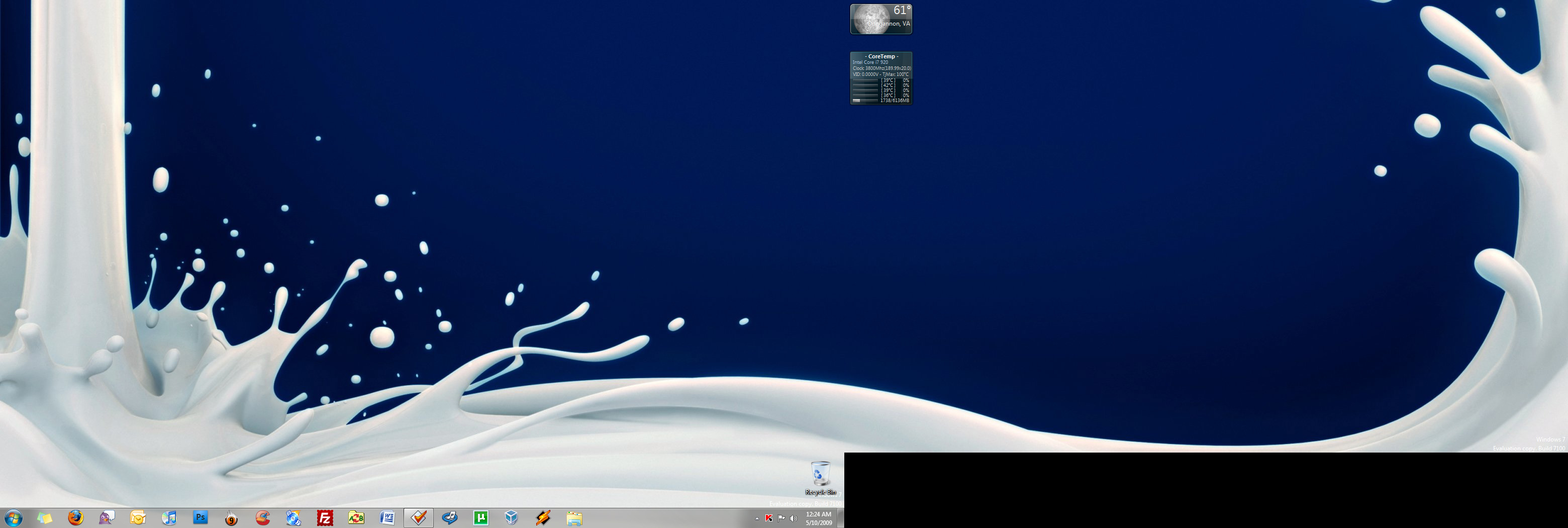1568x528 pixels.
Task: Launch FileZilla from the taskbar
Action: (325, 518)
